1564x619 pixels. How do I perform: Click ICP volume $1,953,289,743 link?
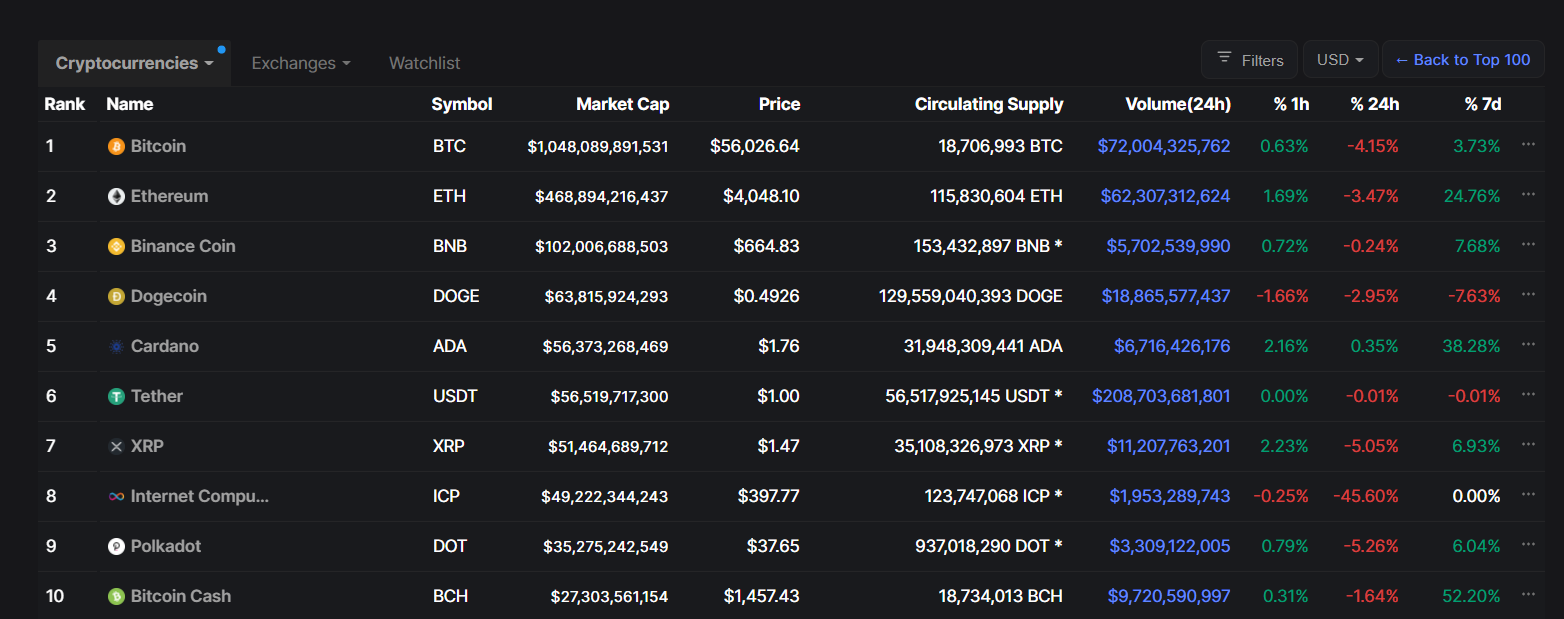pyautogui.click(x=1170, y=496)
